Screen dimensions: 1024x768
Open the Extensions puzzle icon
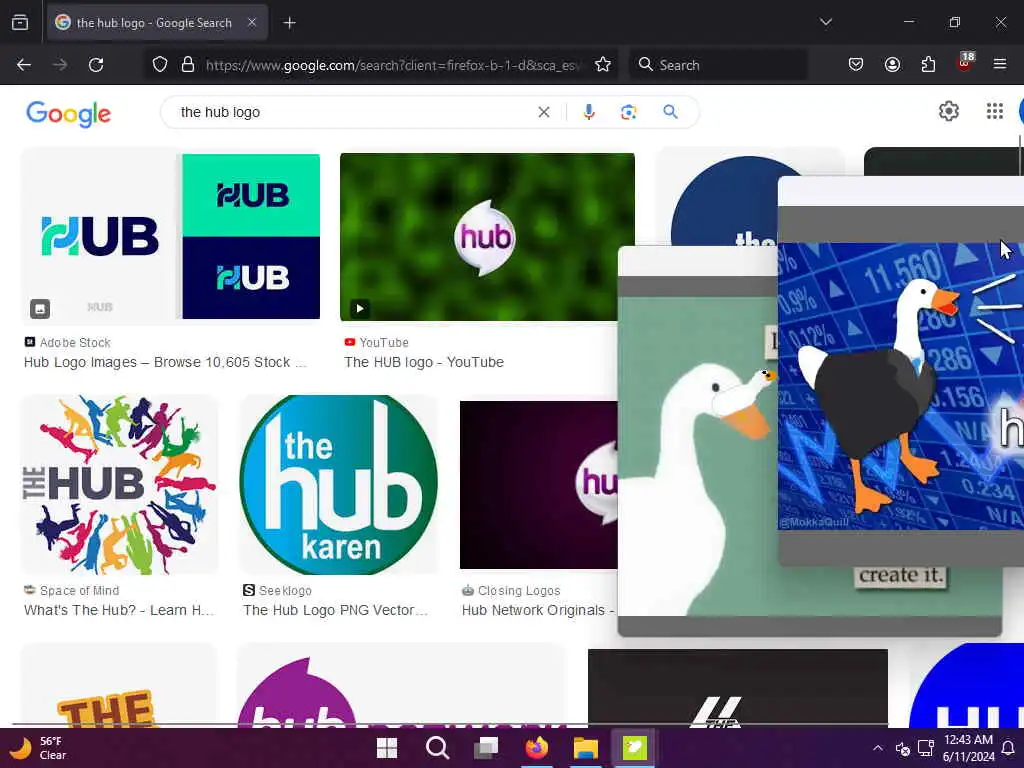click(928, 65)
